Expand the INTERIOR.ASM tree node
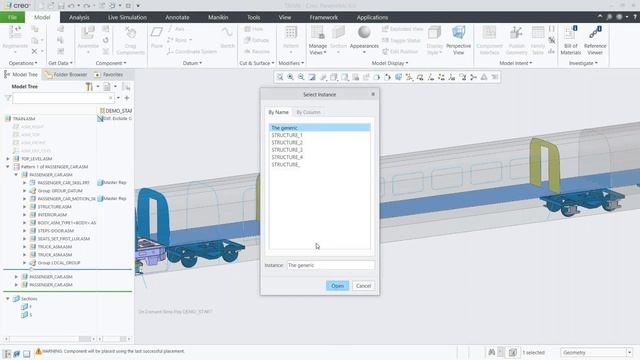Viewport: 640px width, 360px height. click(24, 215)
